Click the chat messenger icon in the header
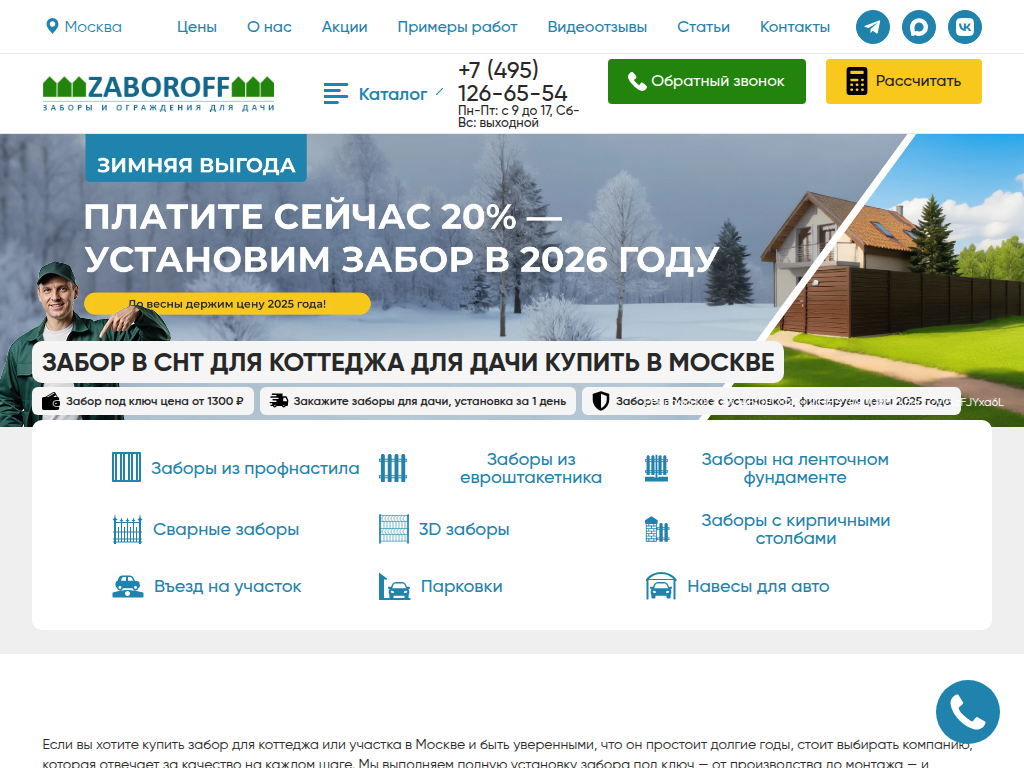 (x=918, y=27)
